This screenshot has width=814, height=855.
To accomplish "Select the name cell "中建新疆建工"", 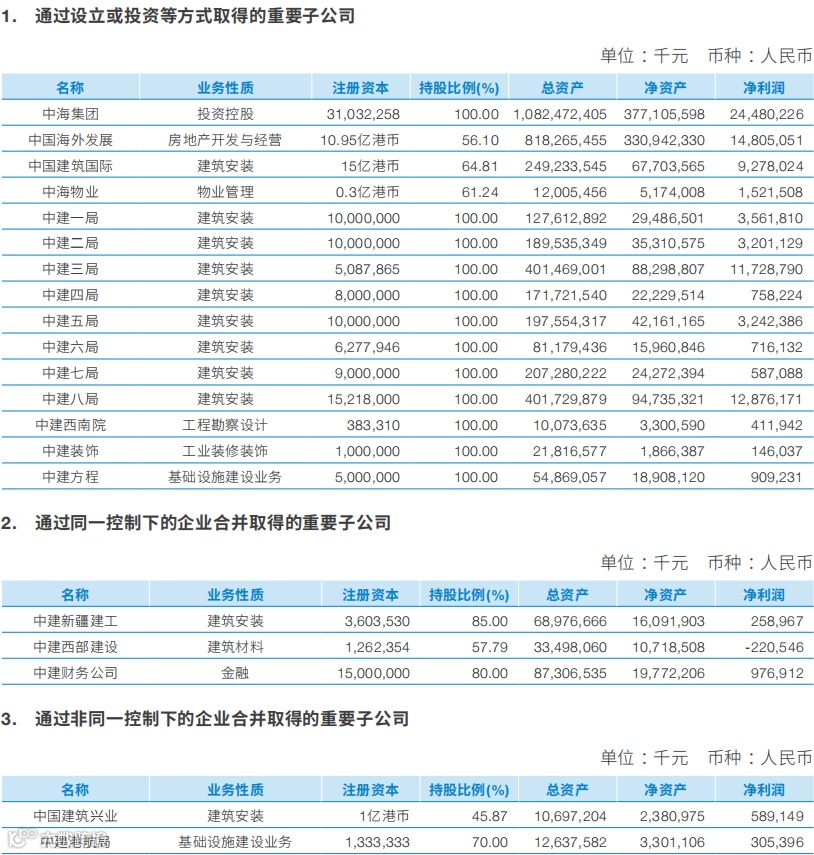I will point(75,621).
